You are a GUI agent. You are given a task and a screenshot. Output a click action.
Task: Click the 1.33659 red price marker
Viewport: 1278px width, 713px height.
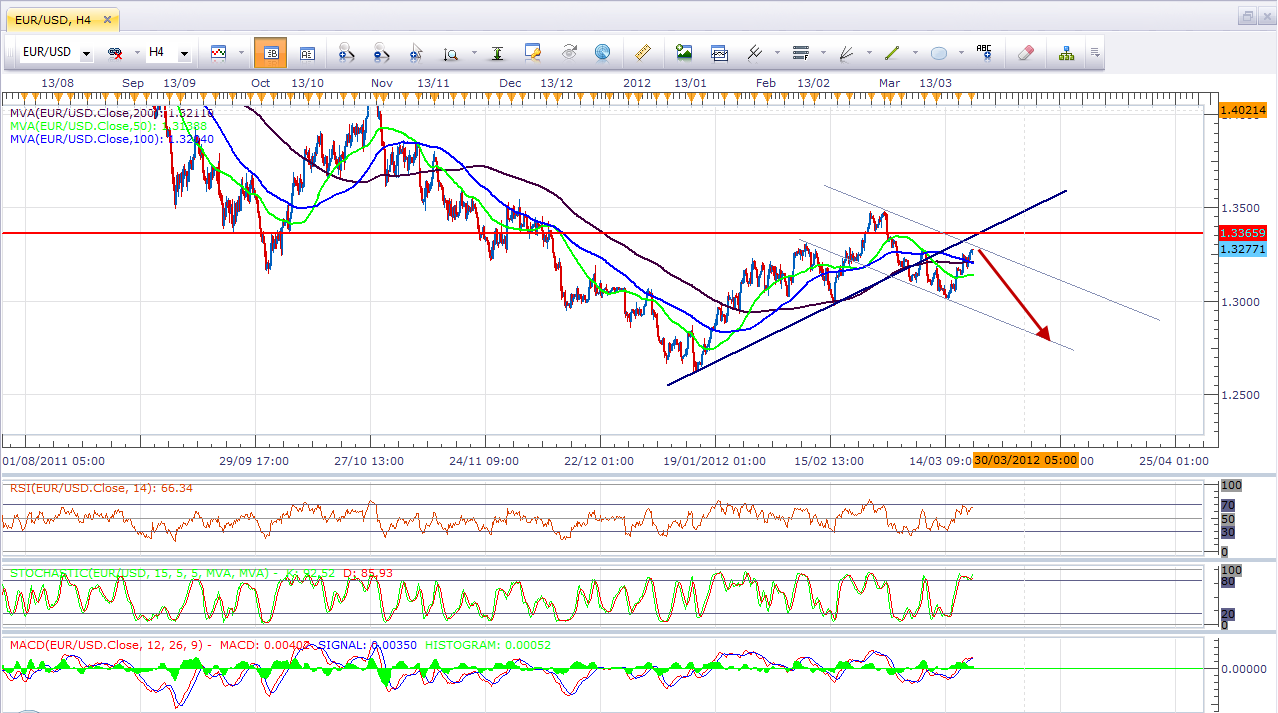(1243, 233)
